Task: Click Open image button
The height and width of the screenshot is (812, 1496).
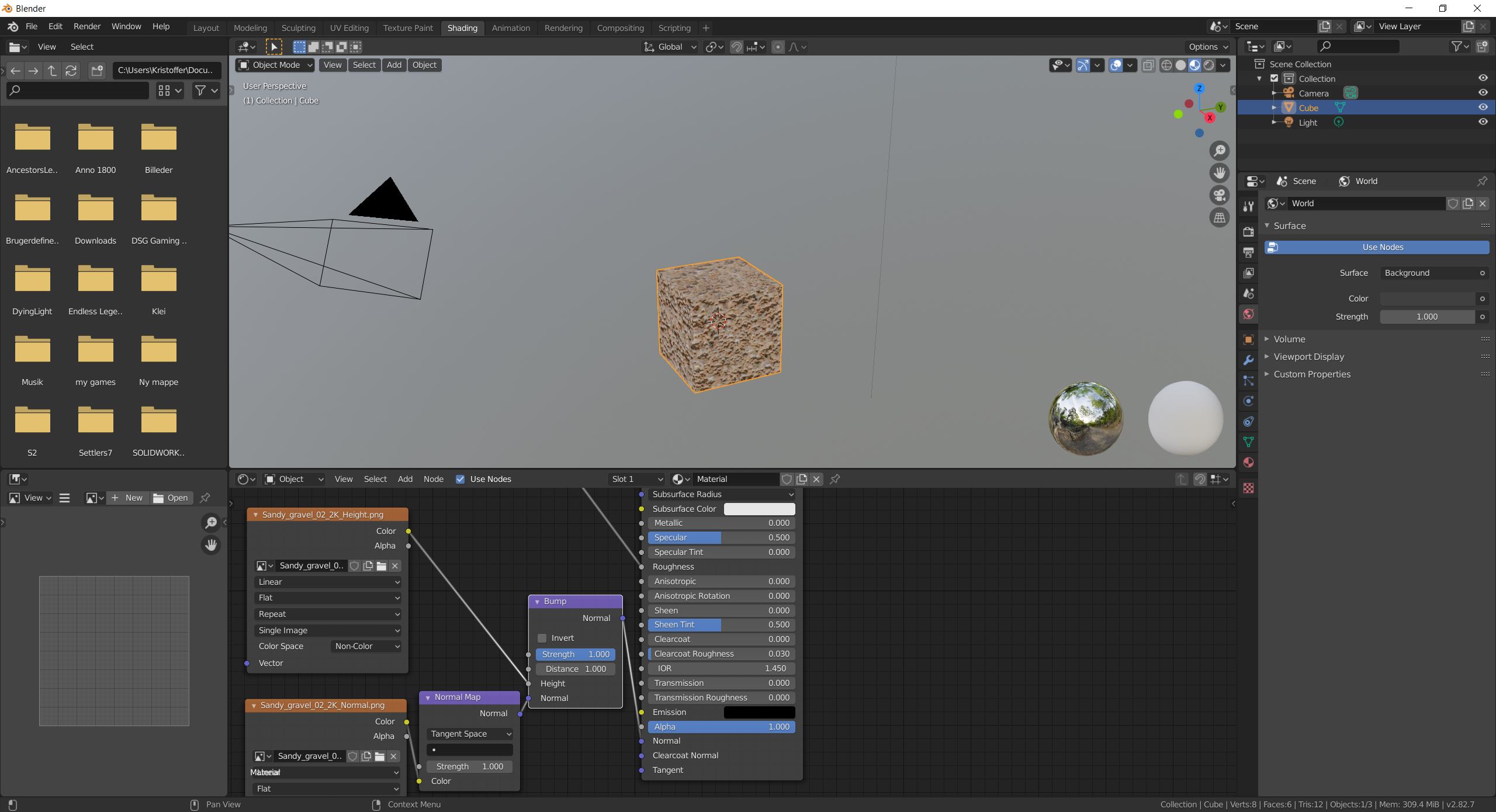Action: 171,498
